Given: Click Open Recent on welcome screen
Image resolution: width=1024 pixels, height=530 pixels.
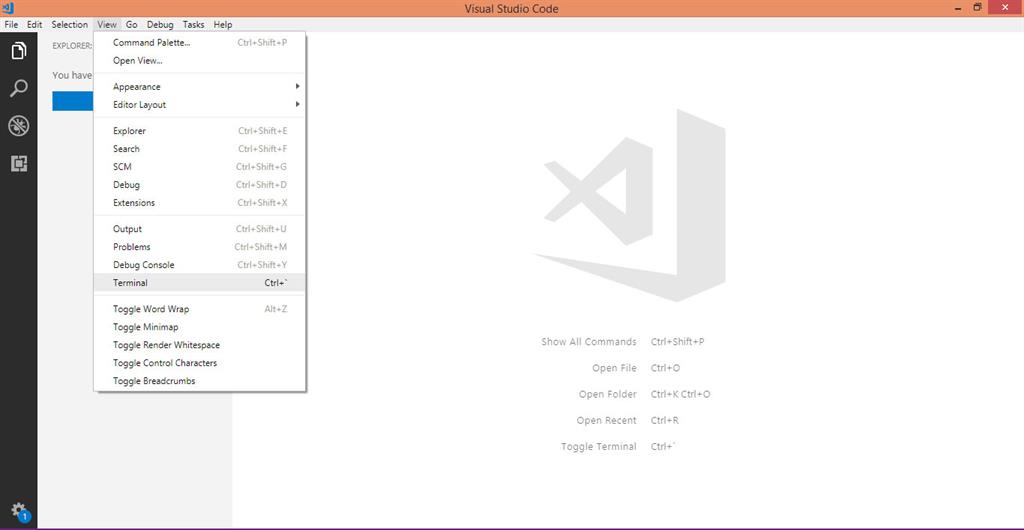Looking at the screenshot, I should 606,420.
